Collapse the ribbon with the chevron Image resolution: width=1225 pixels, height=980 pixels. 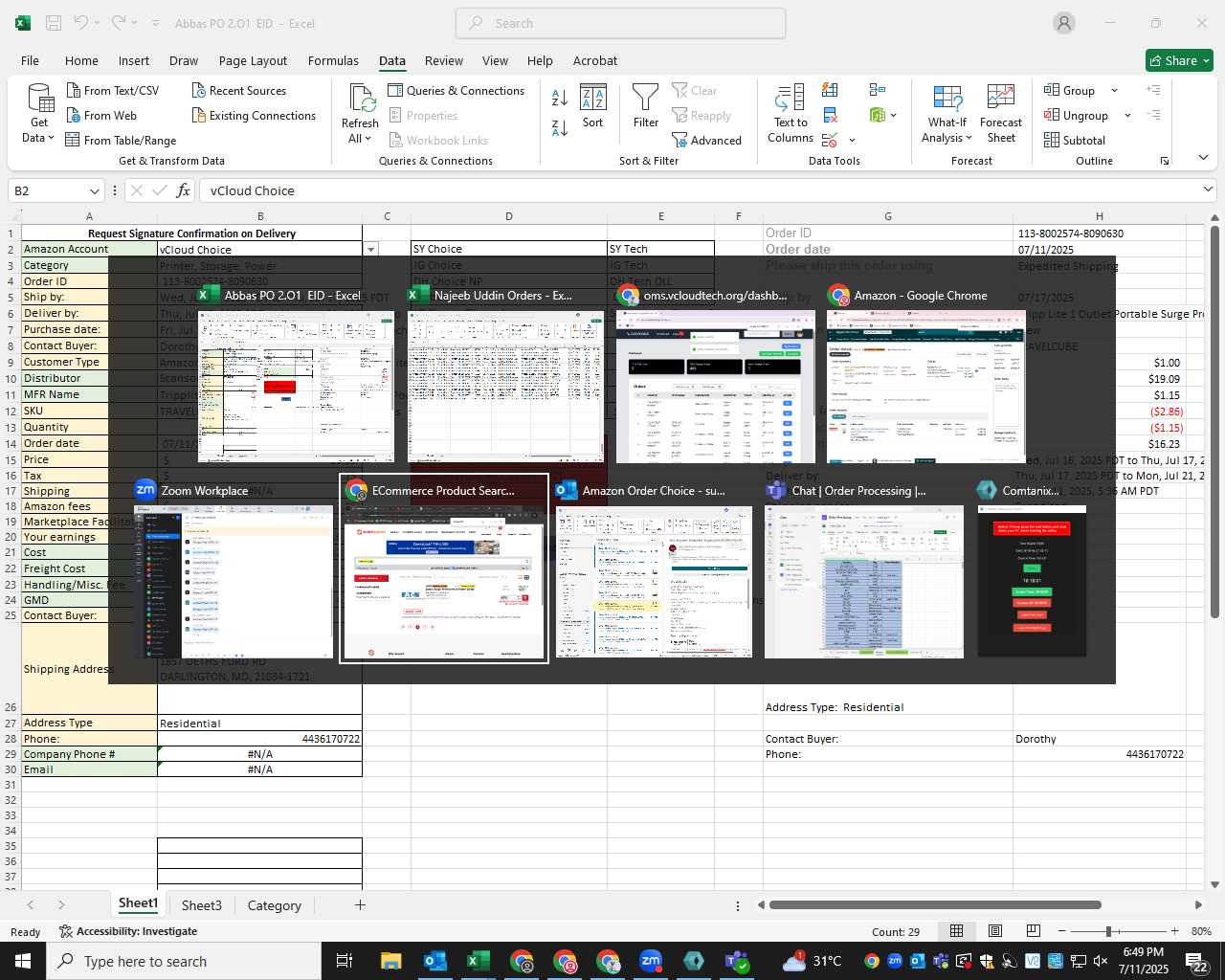(x=1203, y=158)
